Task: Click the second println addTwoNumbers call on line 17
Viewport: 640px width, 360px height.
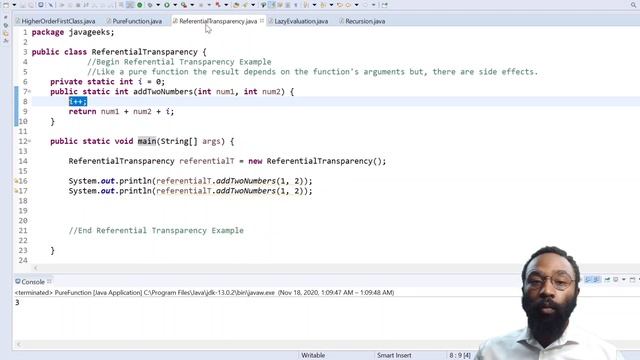Action: [190, 191]
